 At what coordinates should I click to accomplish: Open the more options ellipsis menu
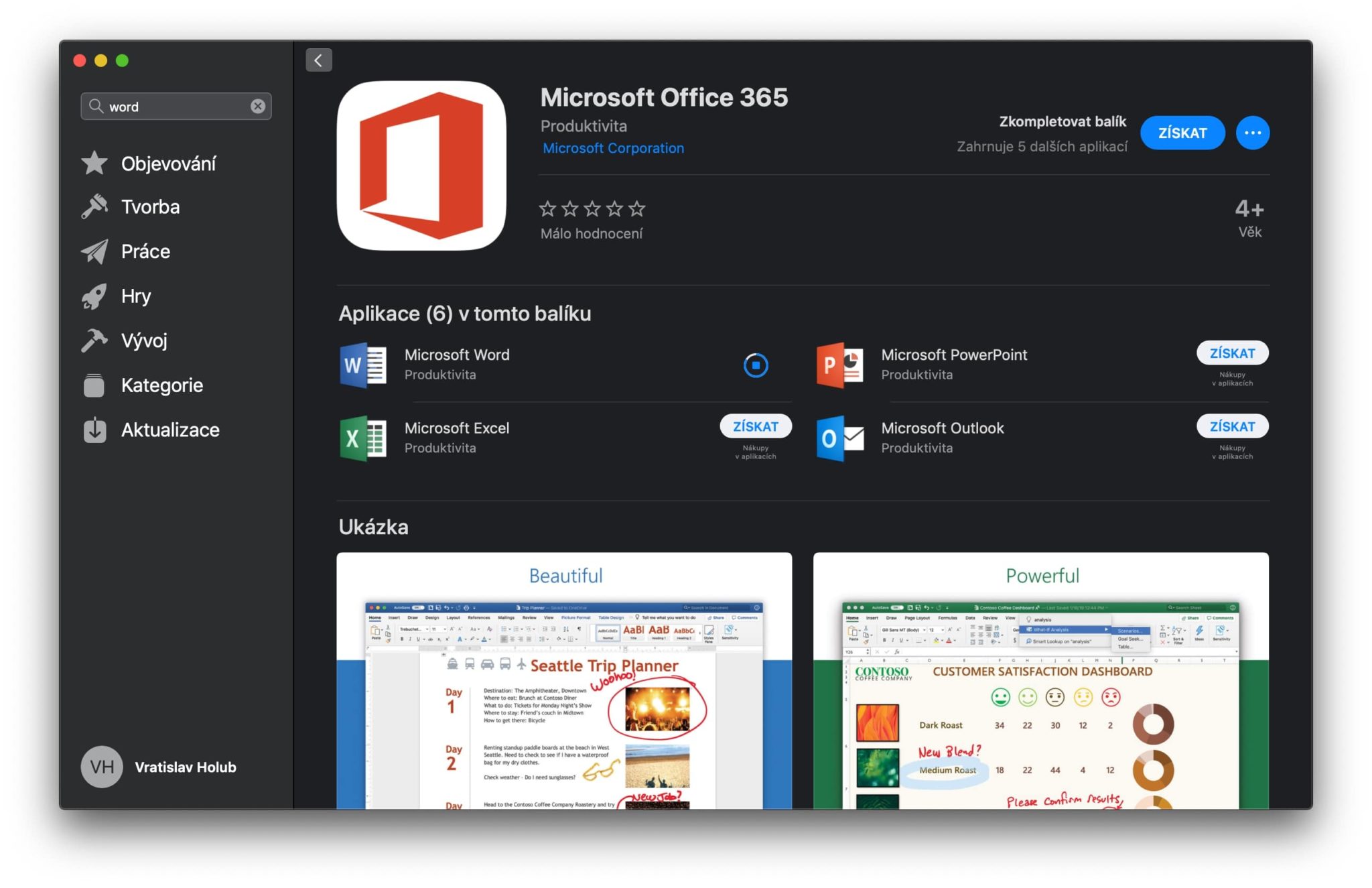pyautogui.click(x=1252, y=132)
